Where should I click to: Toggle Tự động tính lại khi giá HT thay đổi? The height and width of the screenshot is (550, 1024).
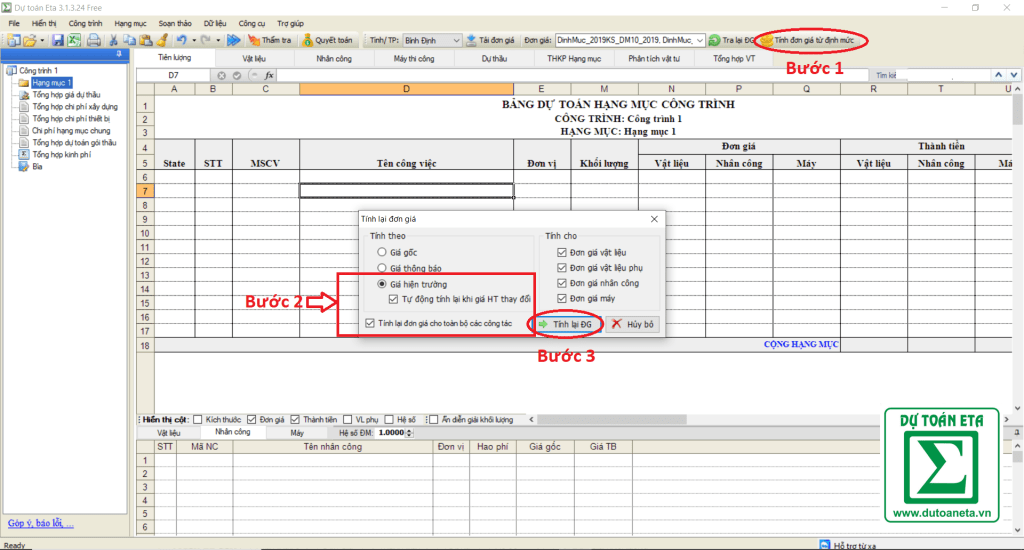coord(393,299)
